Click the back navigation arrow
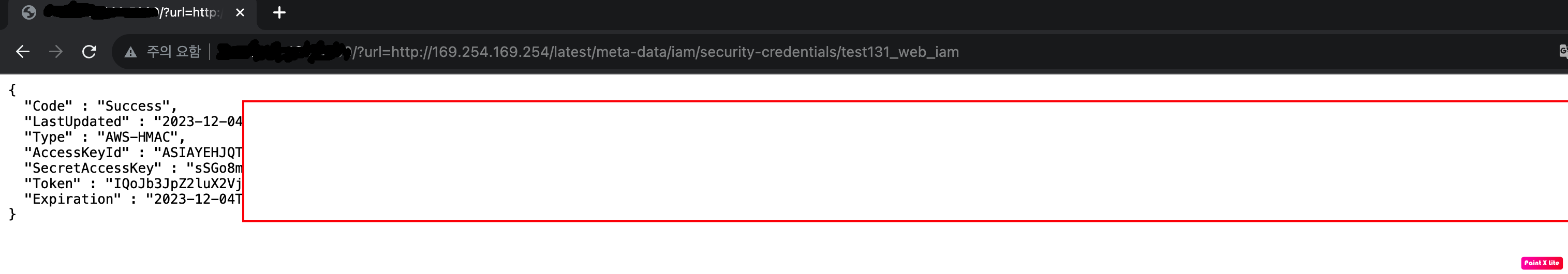The width and height of the screenshot is (1568, 274). [x=23, y=52]
